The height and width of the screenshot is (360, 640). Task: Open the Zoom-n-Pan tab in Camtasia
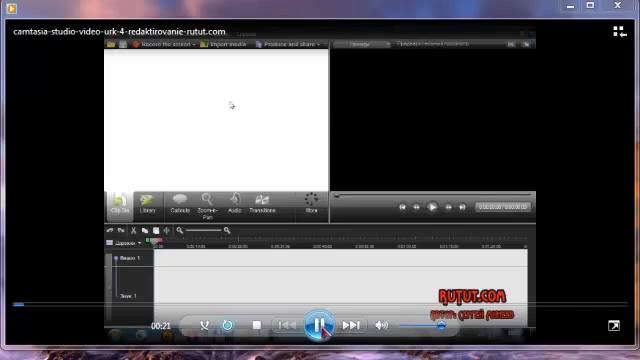point(207,207)
